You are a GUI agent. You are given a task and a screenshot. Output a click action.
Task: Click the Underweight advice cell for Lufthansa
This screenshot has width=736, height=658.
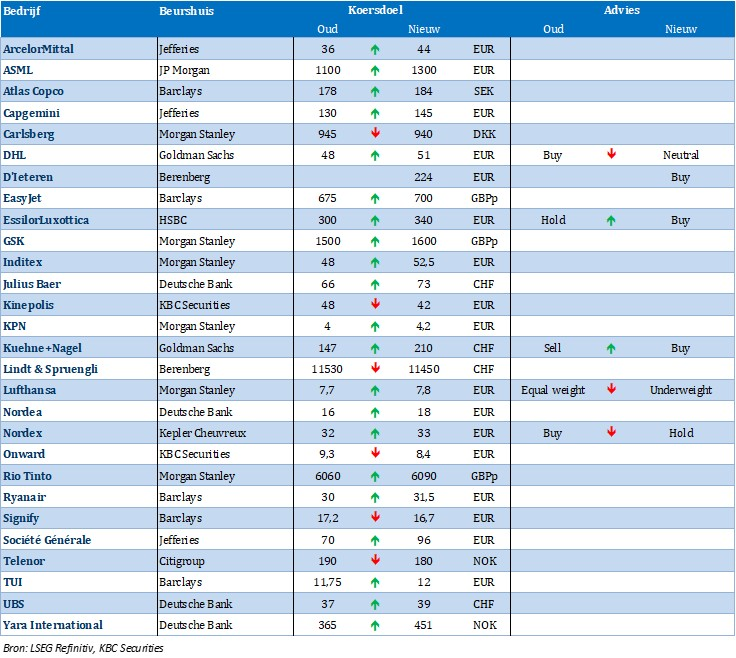click(680, 390)
